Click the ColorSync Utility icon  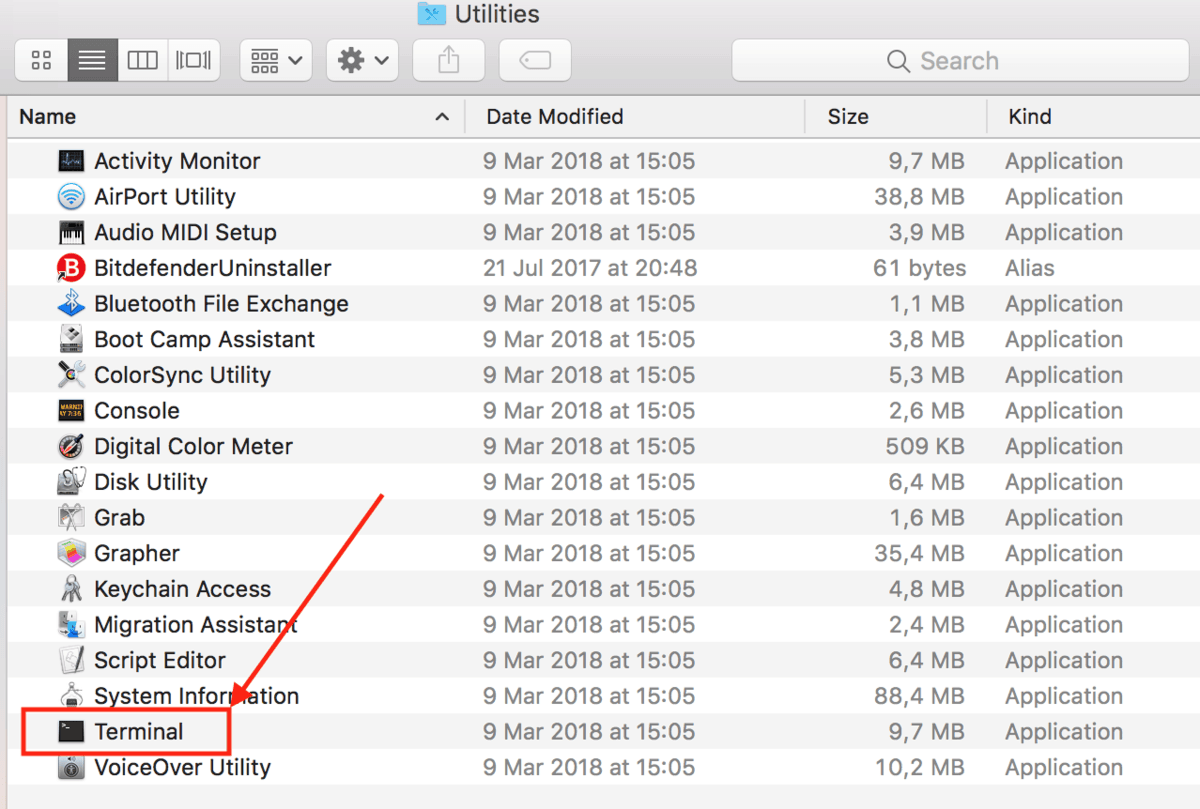pyautogui.click(x=72, y=375)
